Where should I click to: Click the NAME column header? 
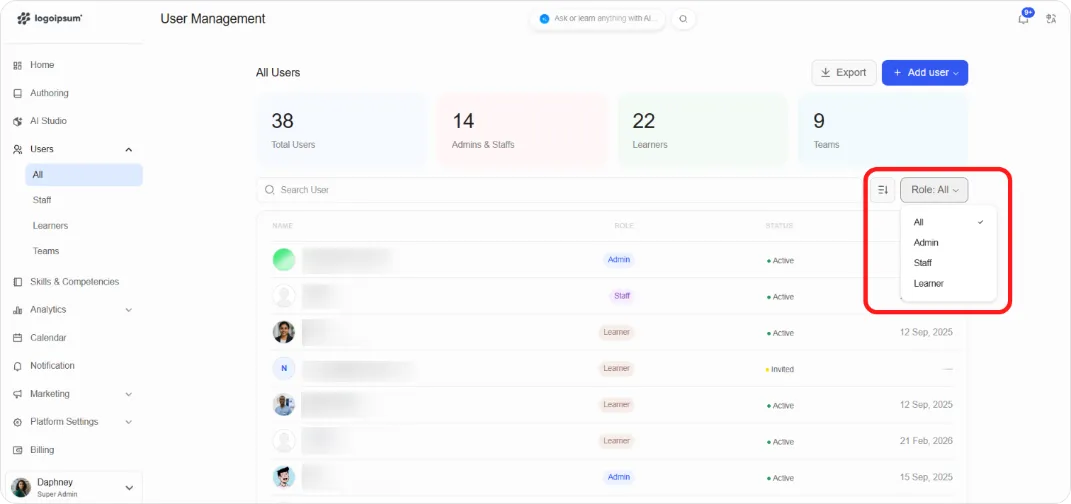click(x=282, y=226)
